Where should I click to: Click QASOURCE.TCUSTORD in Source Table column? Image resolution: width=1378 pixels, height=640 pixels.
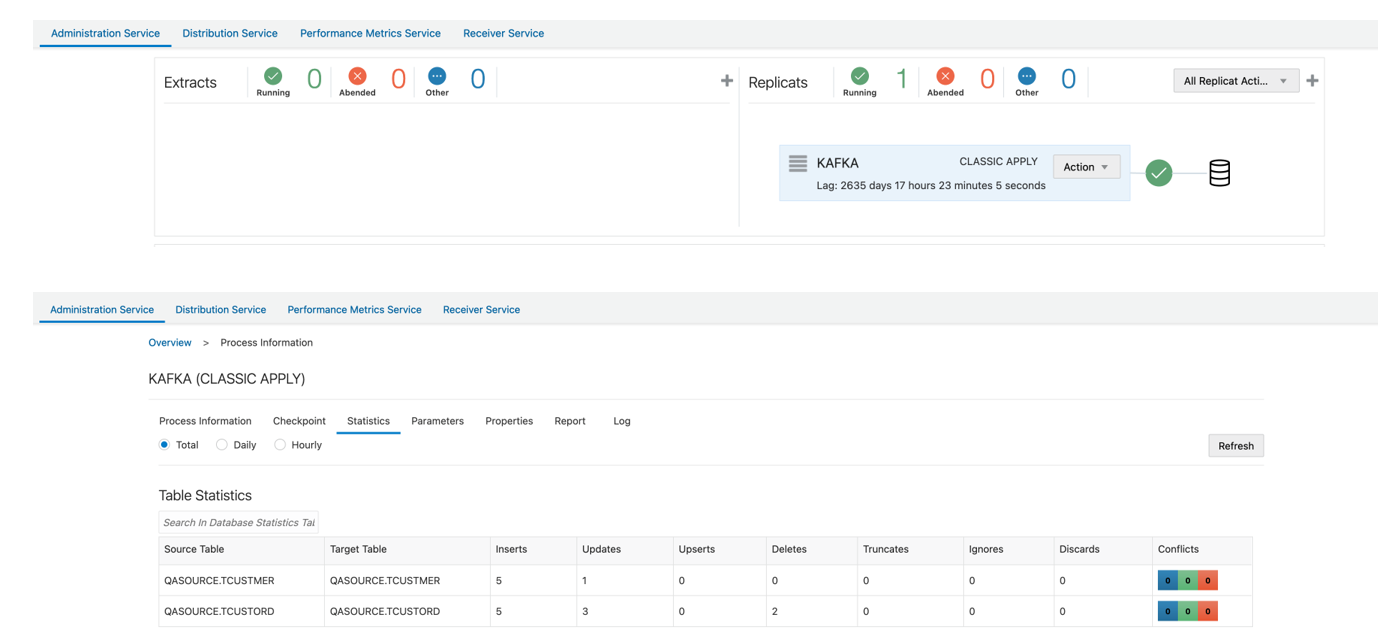[x=219, y=611]
